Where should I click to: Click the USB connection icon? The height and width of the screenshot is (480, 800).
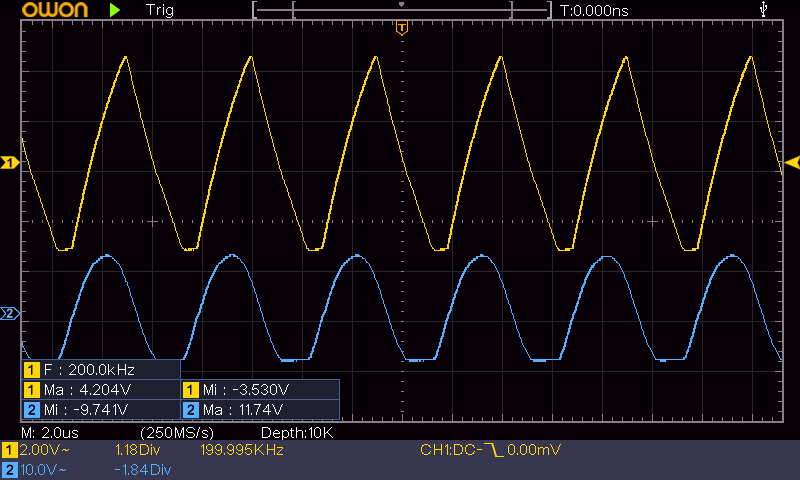pos(763,9)
